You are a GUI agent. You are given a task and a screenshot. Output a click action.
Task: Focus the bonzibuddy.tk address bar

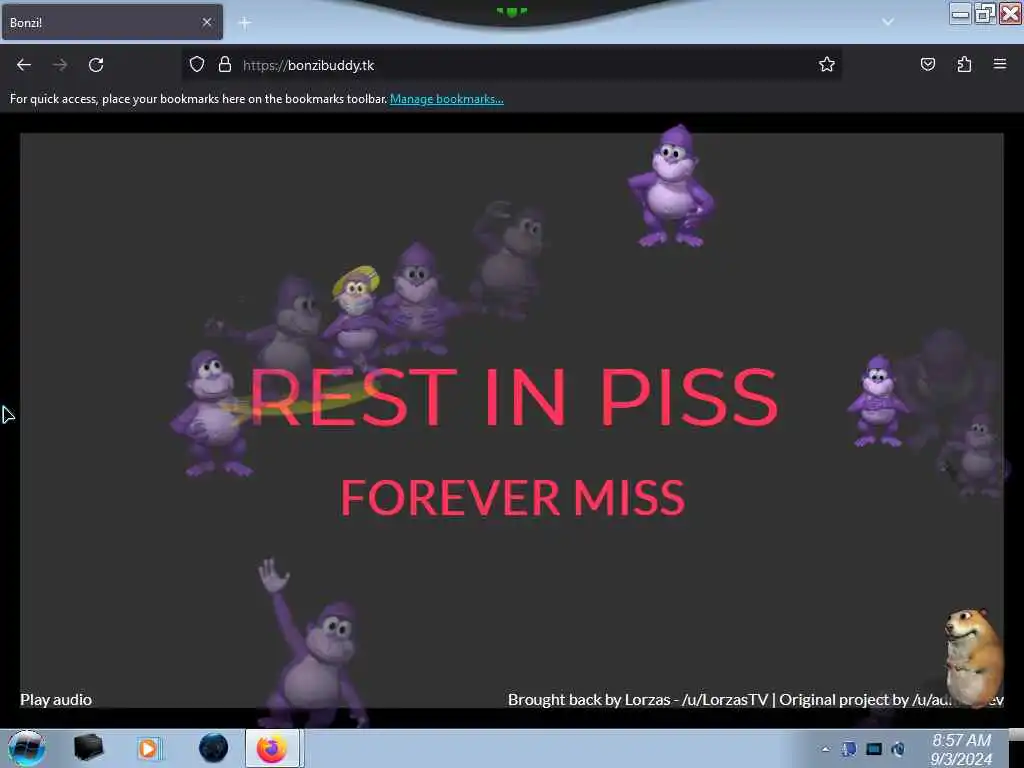click(x=511, y=65)
